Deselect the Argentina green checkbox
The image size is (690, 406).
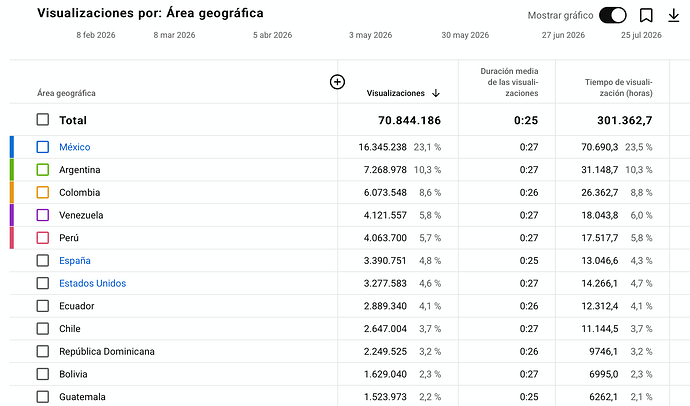click(x=43, y=170)
